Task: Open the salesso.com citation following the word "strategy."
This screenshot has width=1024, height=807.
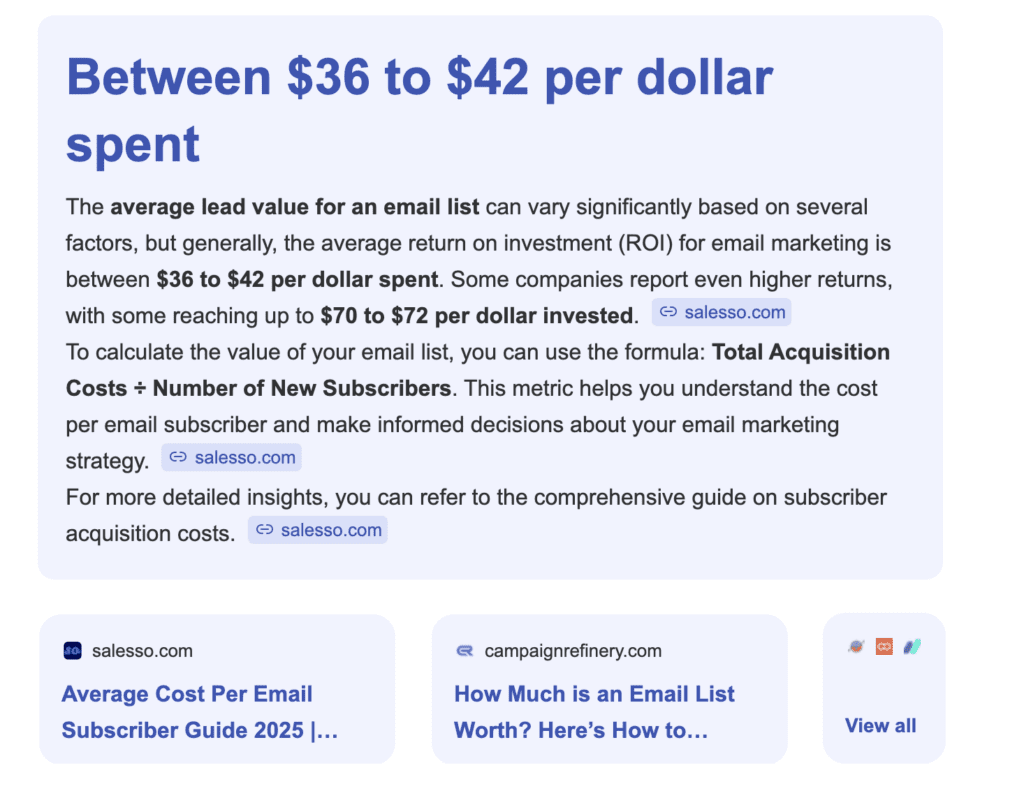Action: 244,458
